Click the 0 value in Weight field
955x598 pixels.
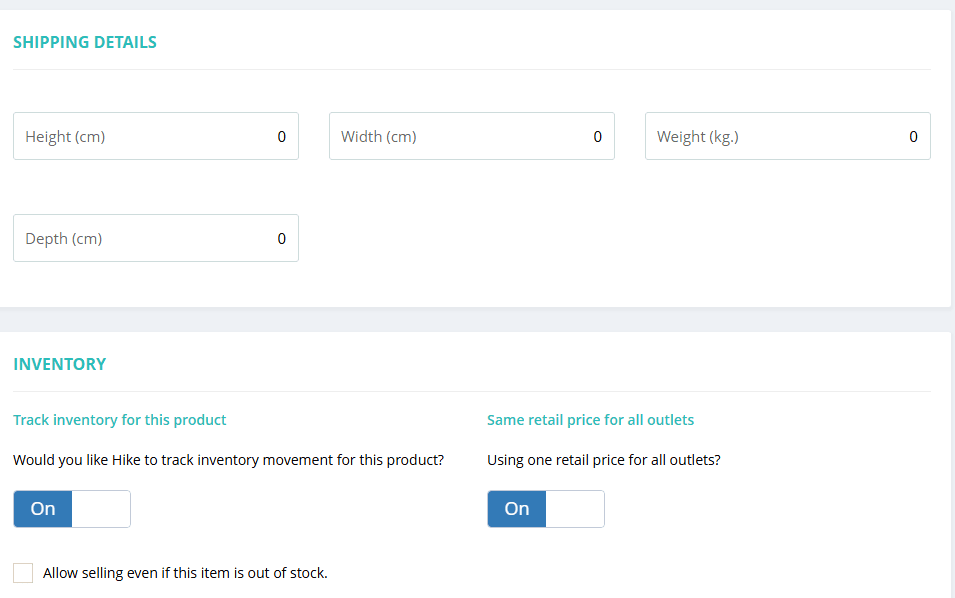913,136
